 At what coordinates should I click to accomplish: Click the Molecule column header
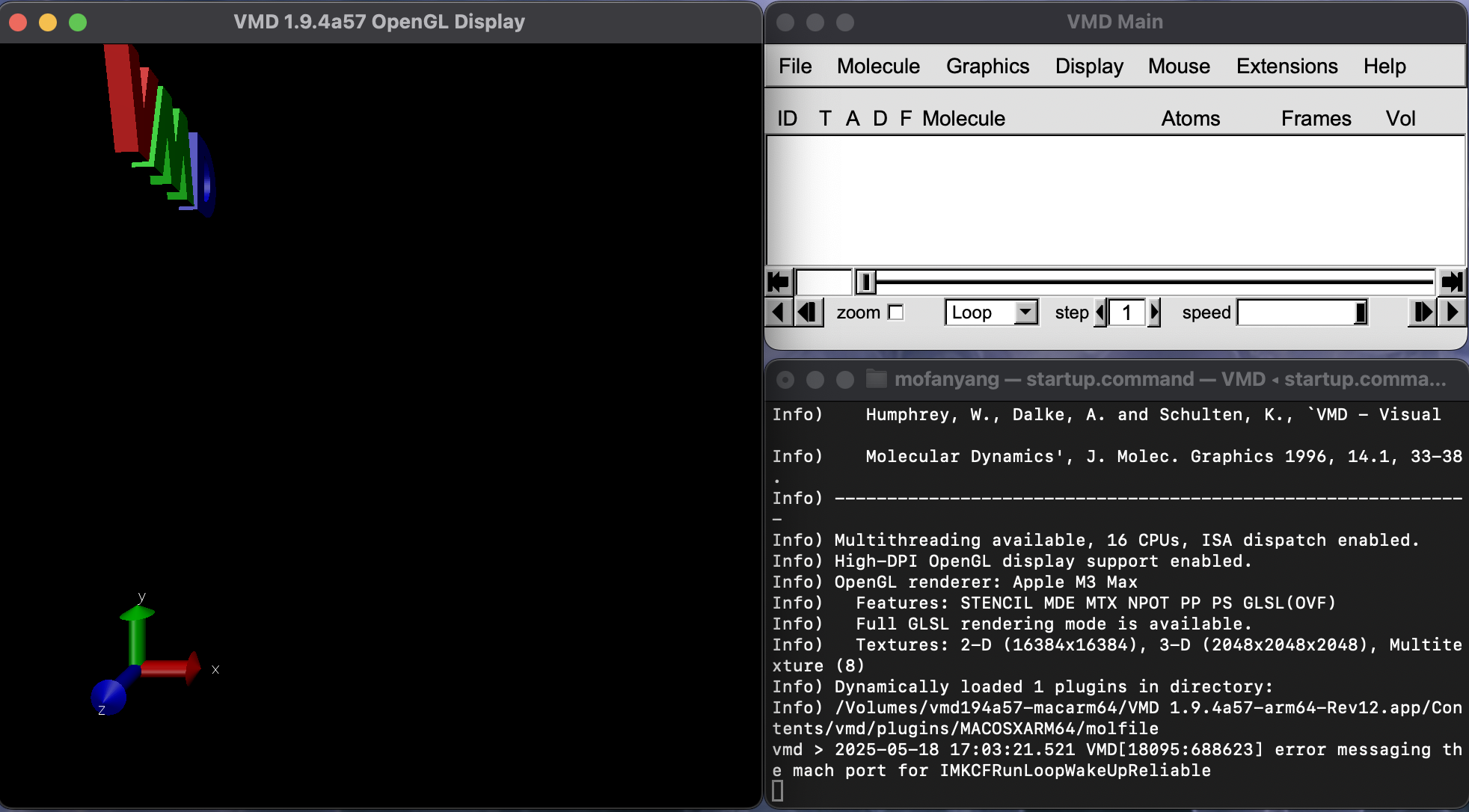(x=963, y=118)
